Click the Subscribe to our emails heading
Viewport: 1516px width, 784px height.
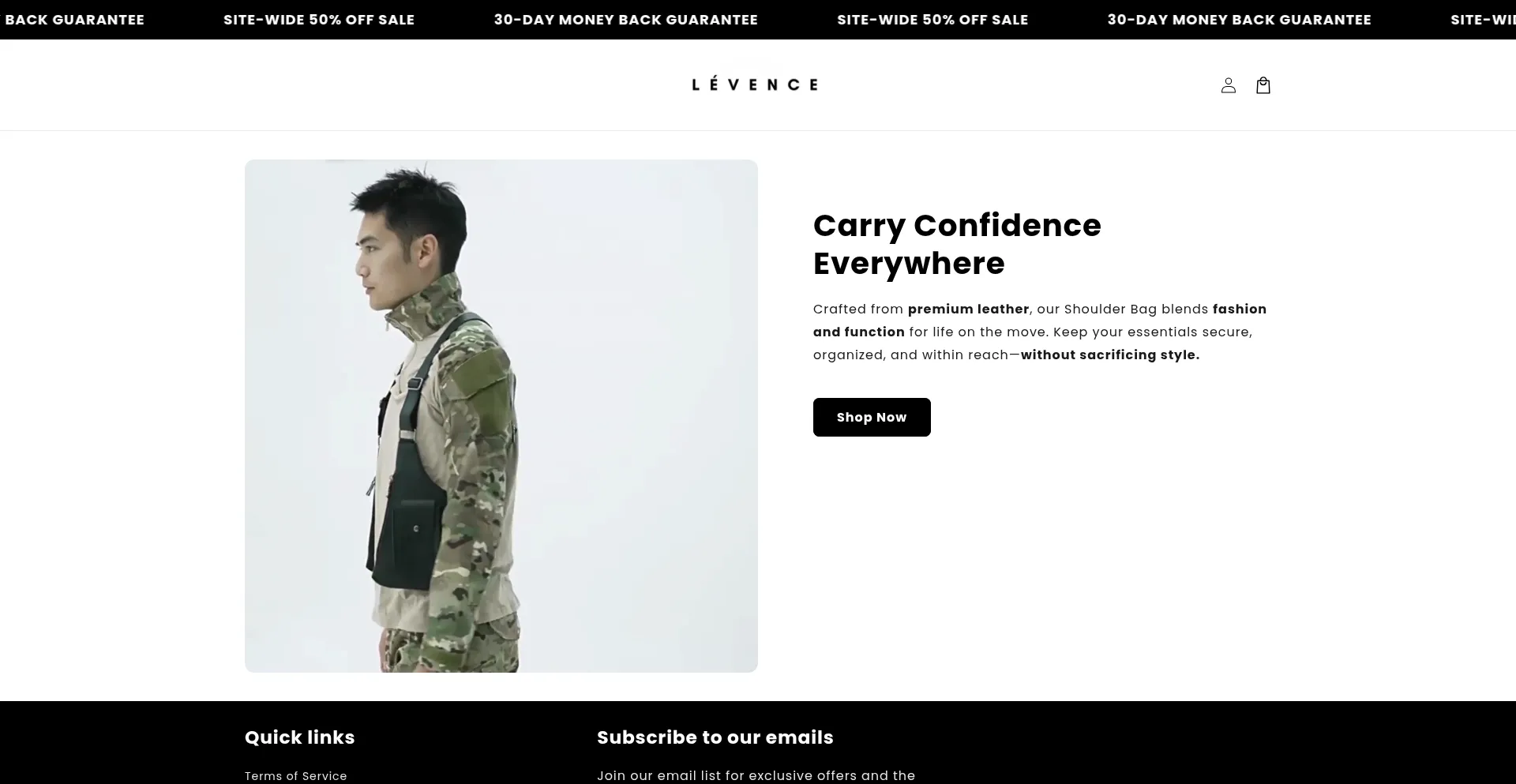coord(715,737)
